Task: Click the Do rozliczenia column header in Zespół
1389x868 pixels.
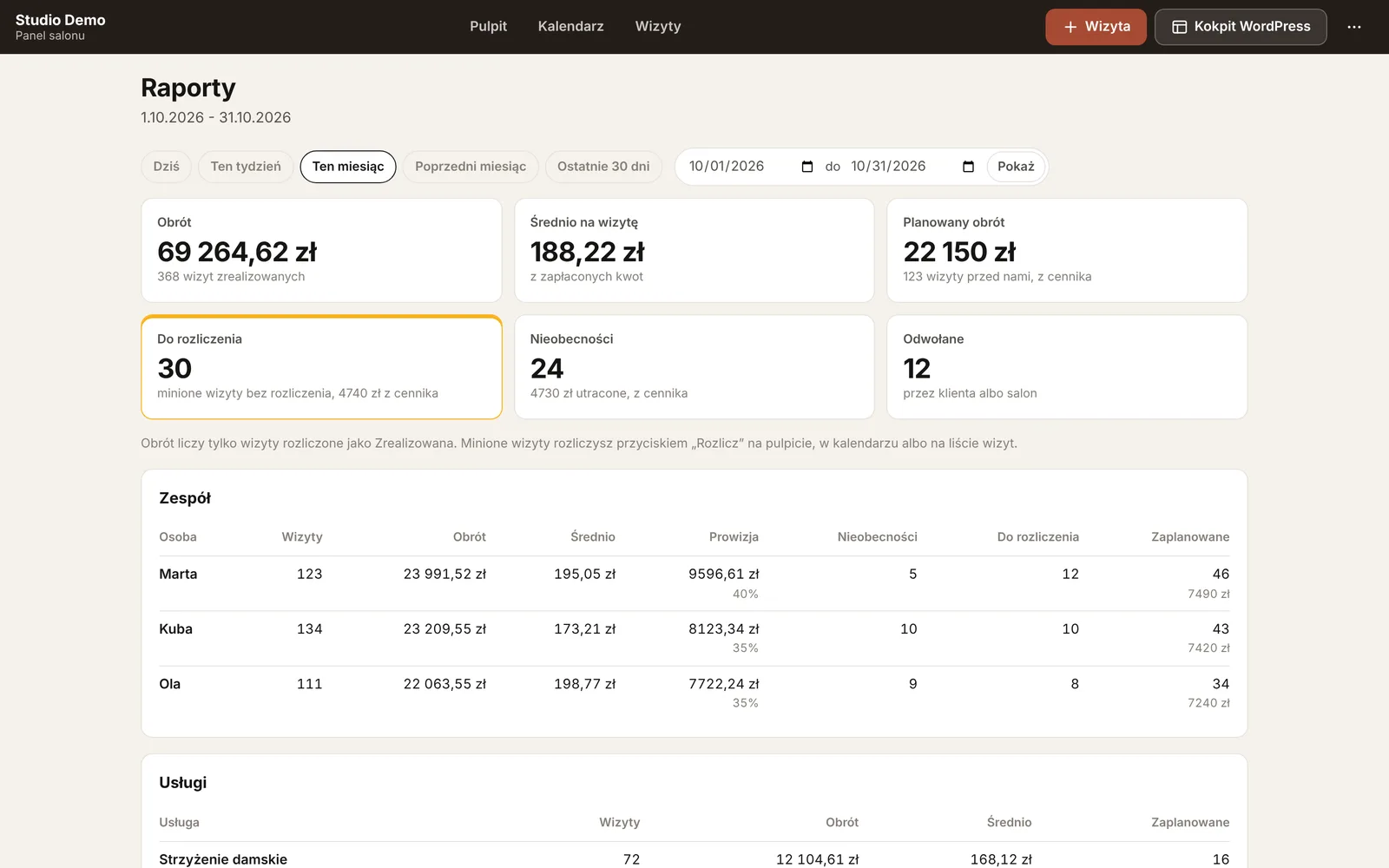Action: [1038, 537]
